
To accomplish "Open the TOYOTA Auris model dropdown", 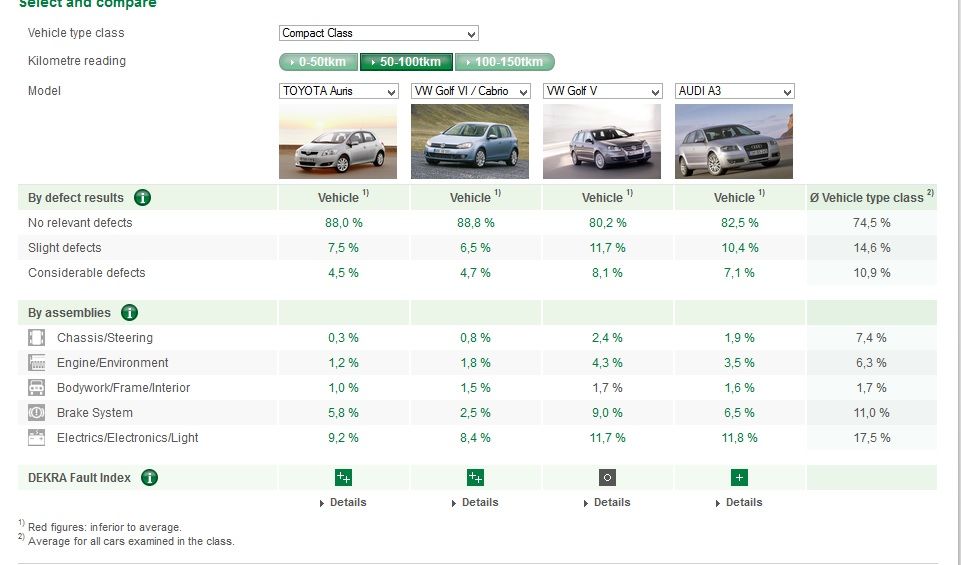I will coord(338,91).
